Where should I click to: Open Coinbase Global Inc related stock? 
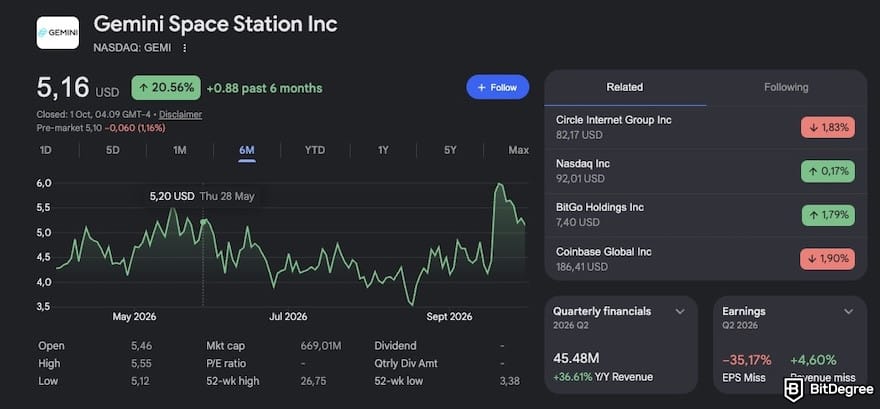click(x=706, y=259)
